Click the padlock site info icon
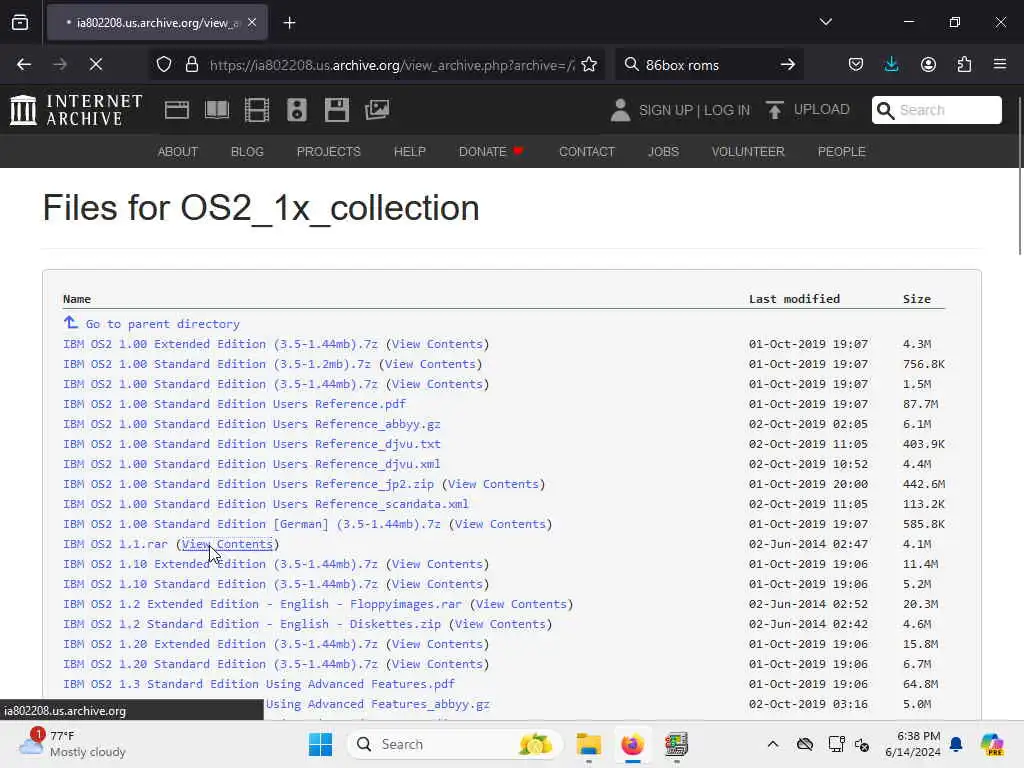Viewport: 1024px width, 768px height. tap(191, 65)
